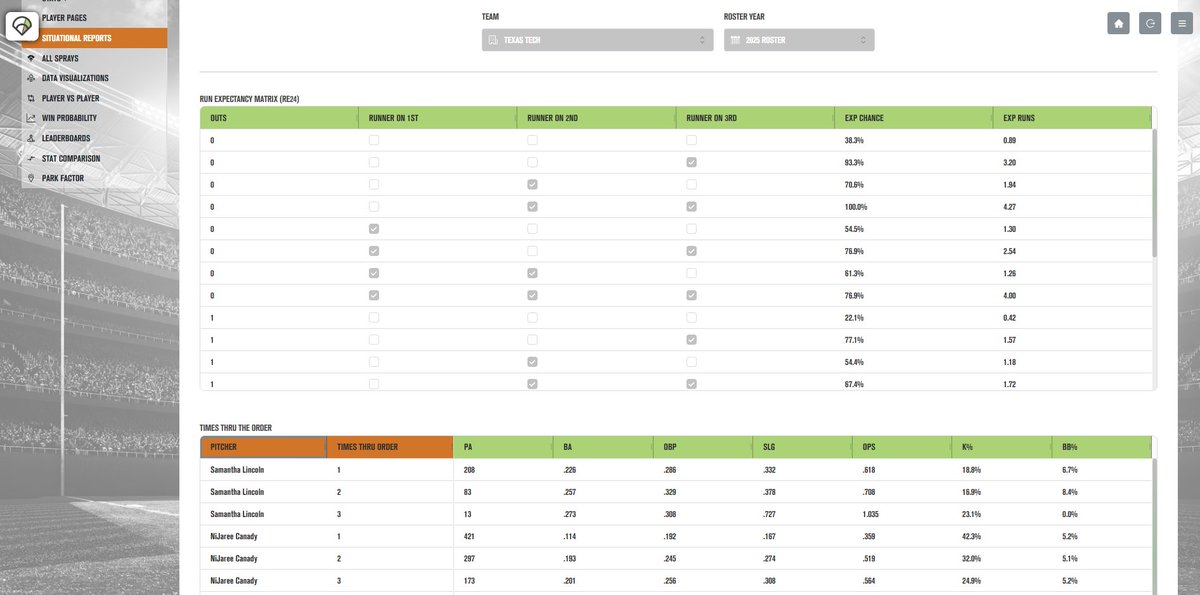Sort by the Runner on 2nd header

(596, 118)
